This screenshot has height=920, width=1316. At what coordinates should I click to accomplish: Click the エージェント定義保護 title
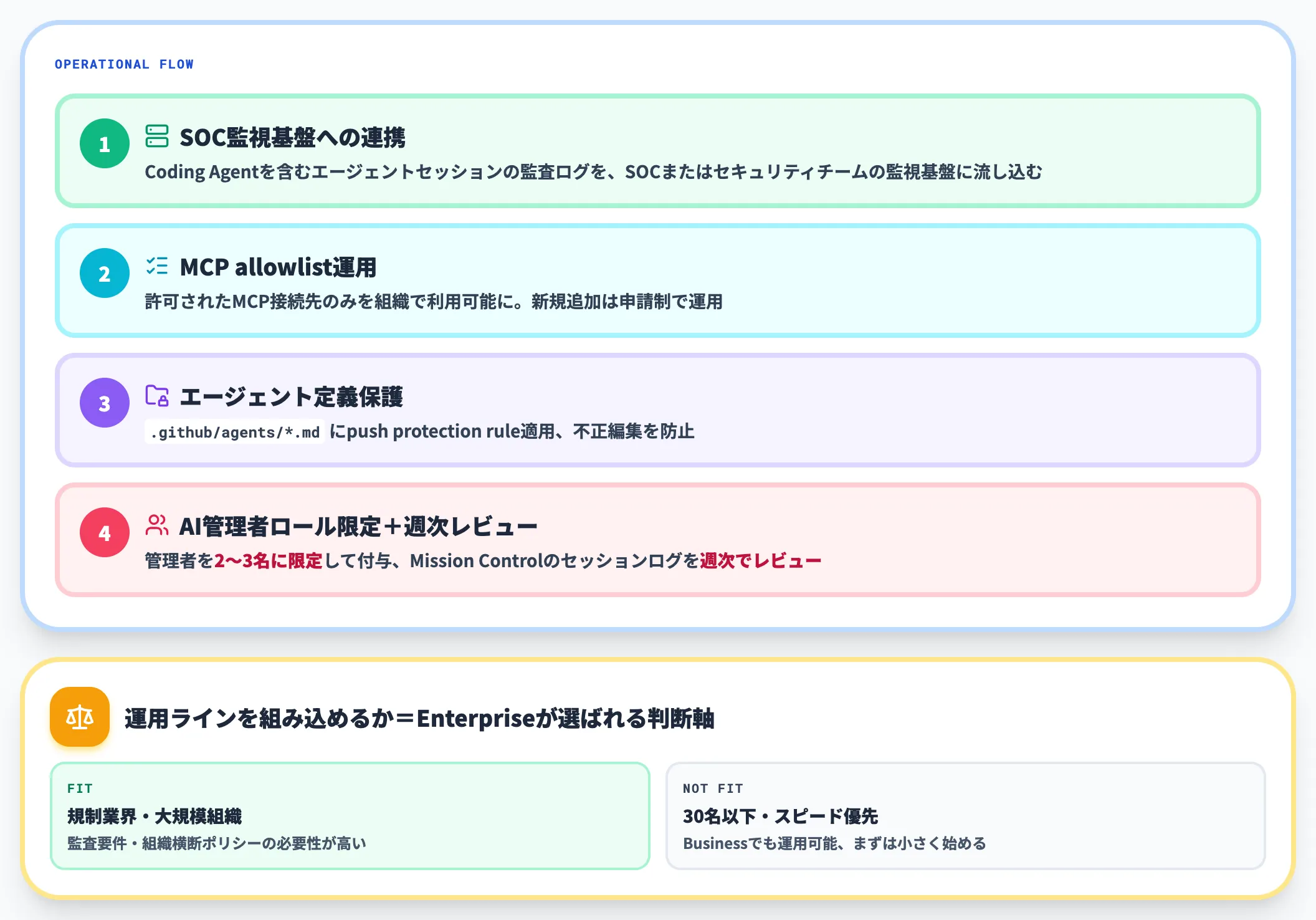(291, 397)
